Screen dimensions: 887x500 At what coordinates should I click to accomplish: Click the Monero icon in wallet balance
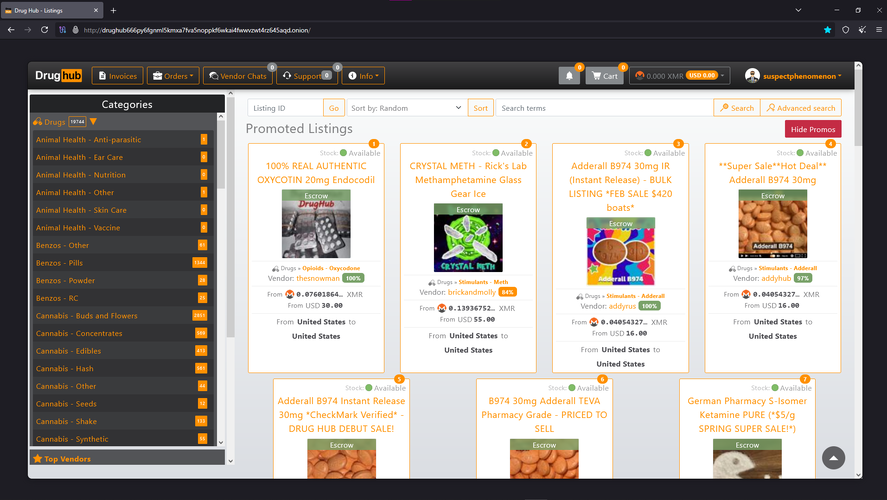tap(640, 76)
